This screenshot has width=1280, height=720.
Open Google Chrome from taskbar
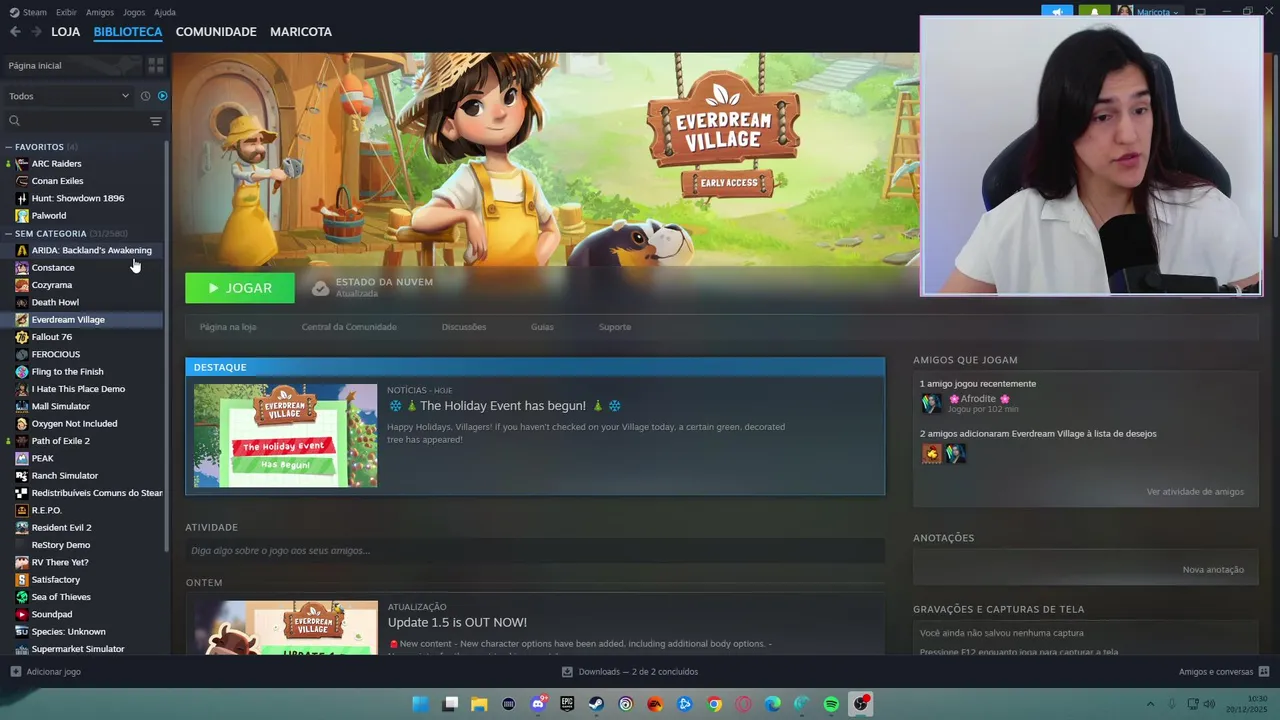(714, 704)
